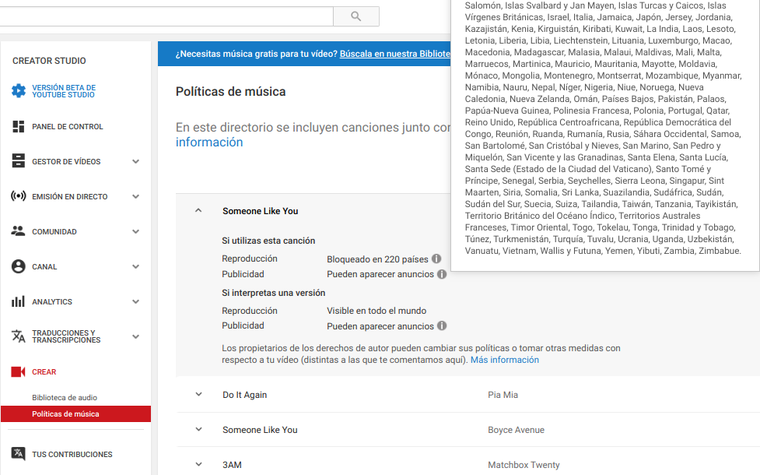Viewport: 760px width, 475px height.
Task: Click the Si utilizas esta canción heading
Action: click(269, 240)
